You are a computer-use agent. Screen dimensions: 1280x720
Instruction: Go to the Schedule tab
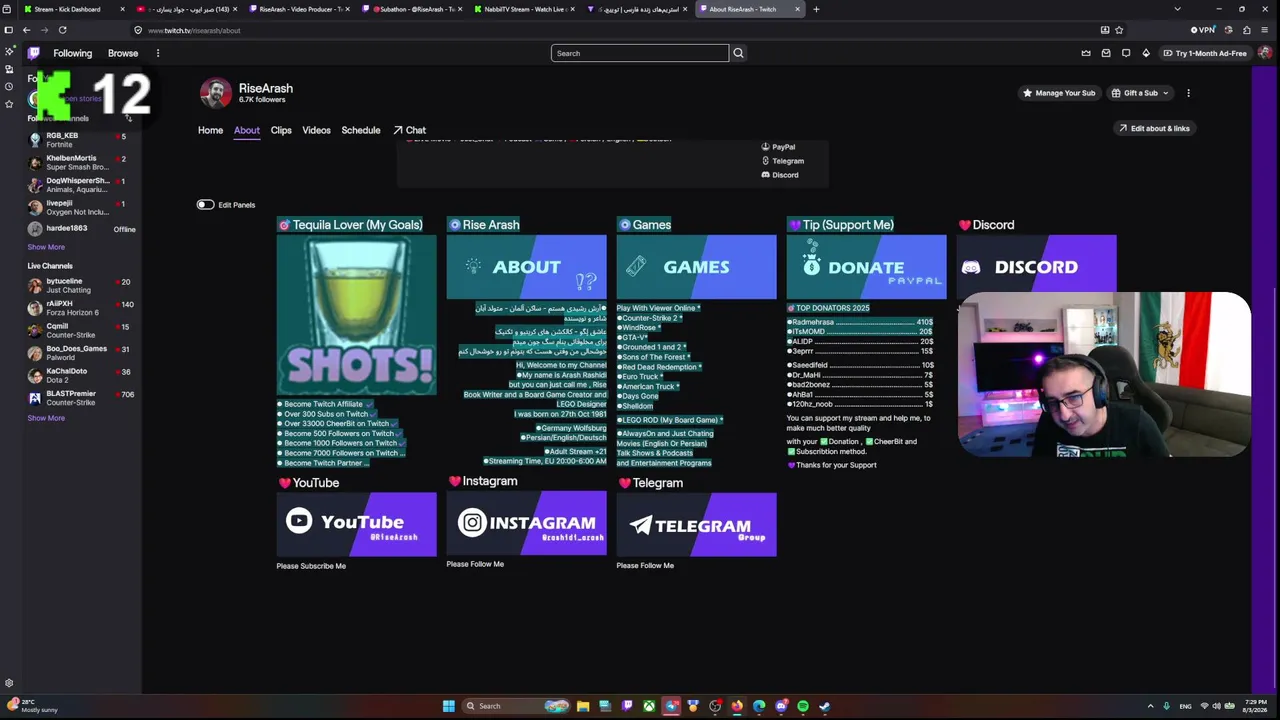(x=361, y=130)
